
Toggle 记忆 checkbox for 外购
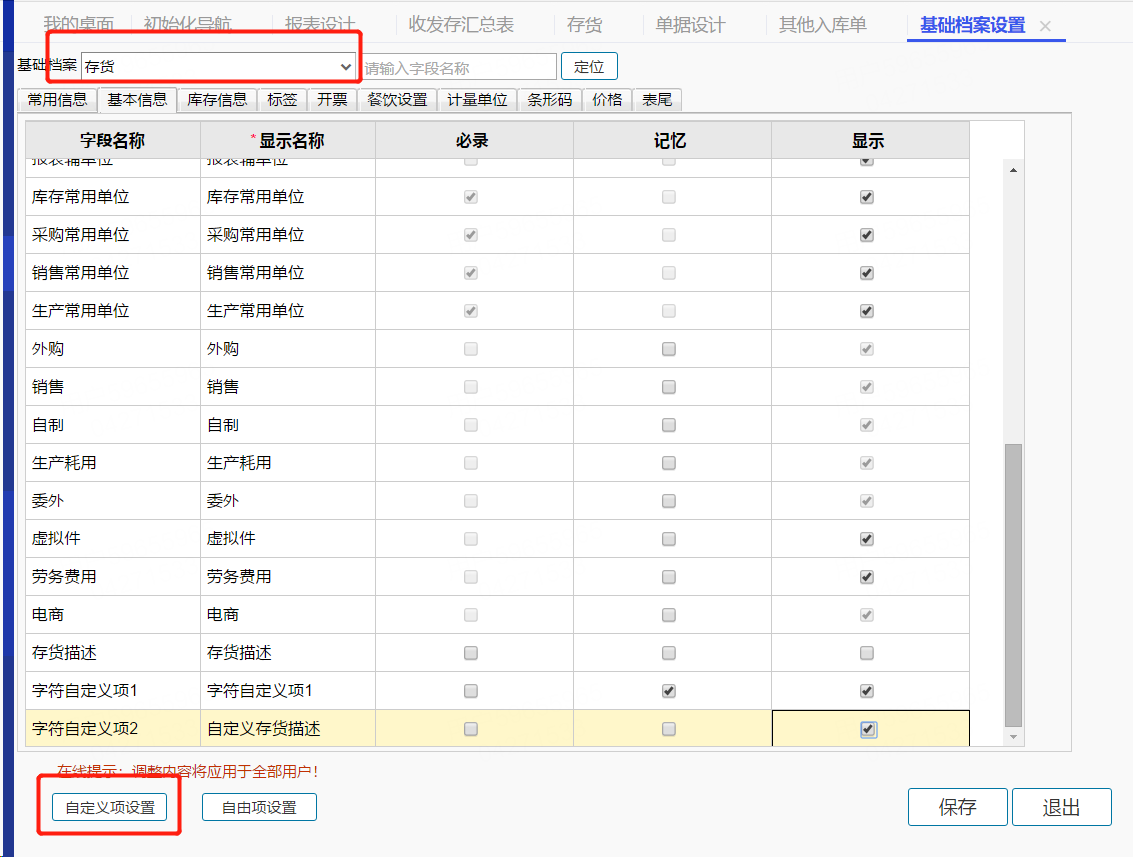[669, 349]
